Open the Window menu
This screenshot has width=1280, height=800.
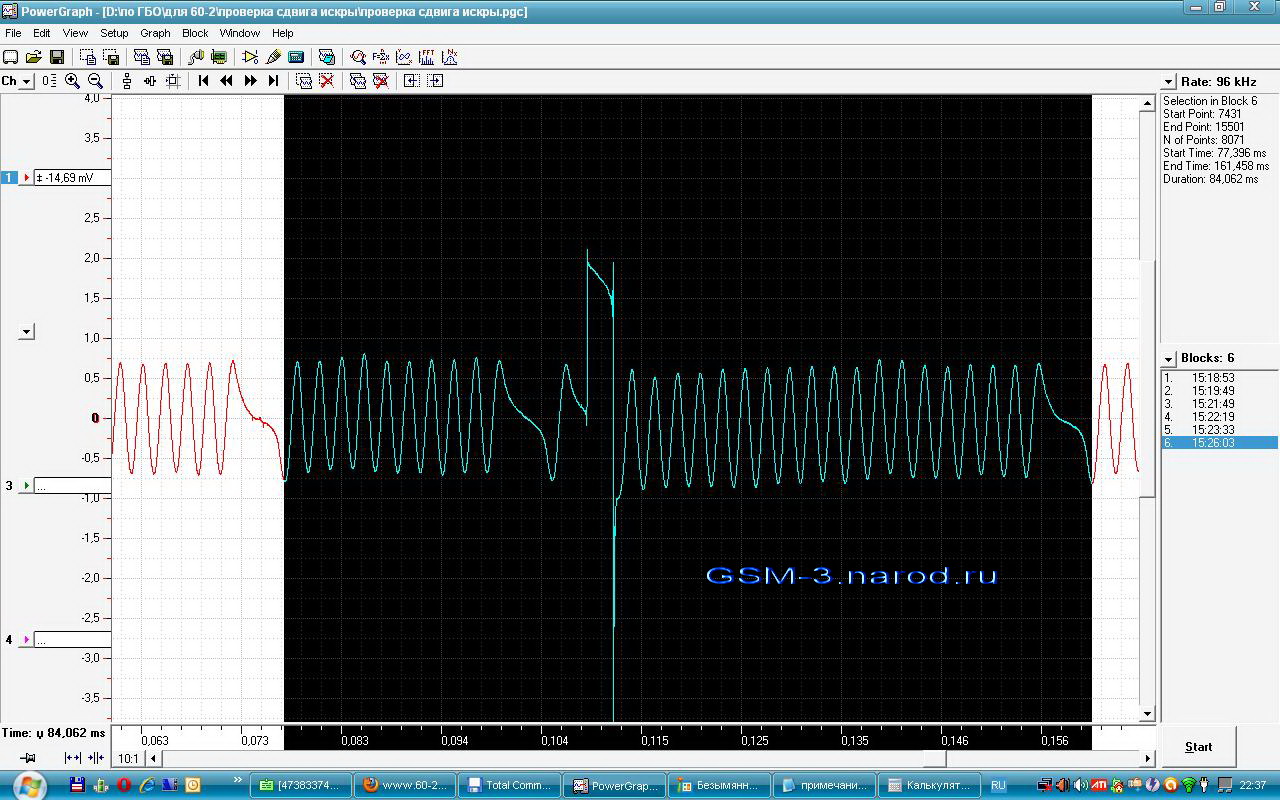click(x=240, y=33)
